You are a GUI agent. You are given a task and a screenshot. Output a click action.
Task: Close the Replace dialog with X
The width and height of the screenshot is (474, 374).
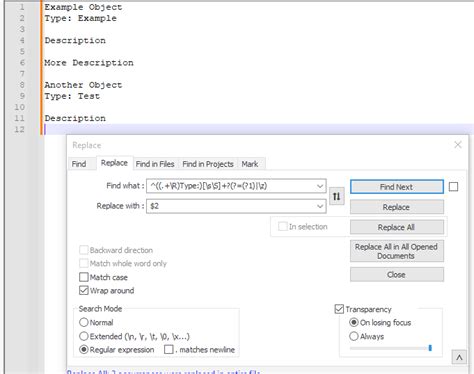coord(458,145)
